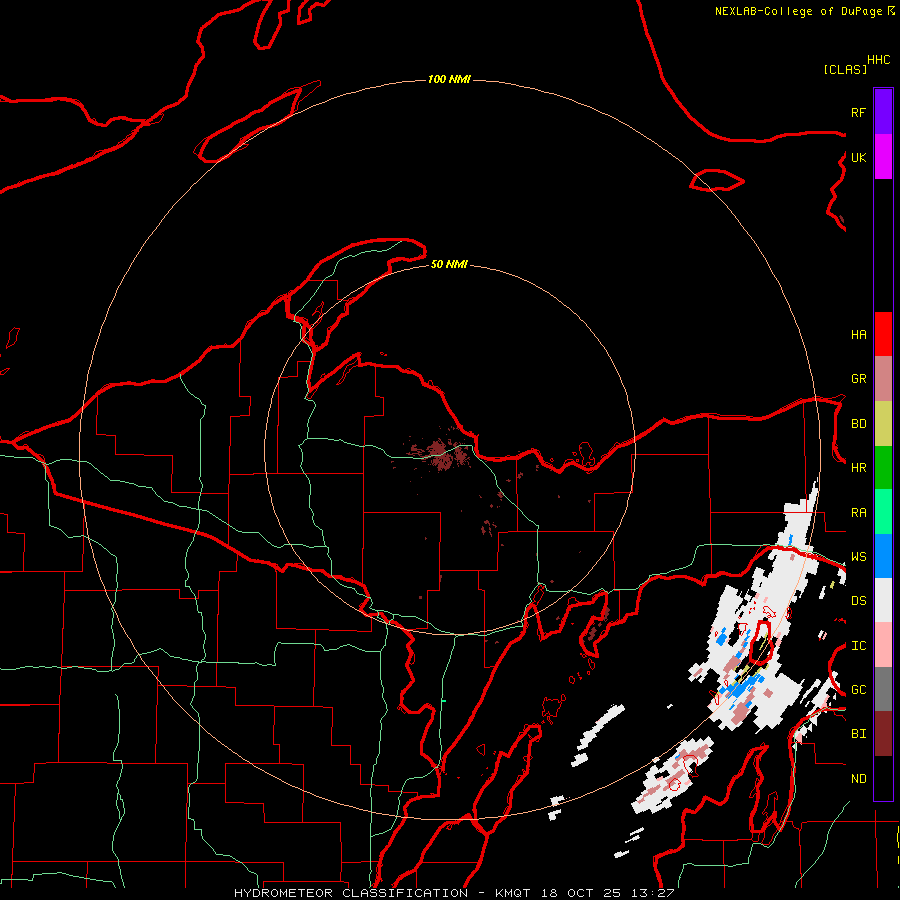900x900 pixels.
Task: Click the DS legend label
Action: click(858, 601)
